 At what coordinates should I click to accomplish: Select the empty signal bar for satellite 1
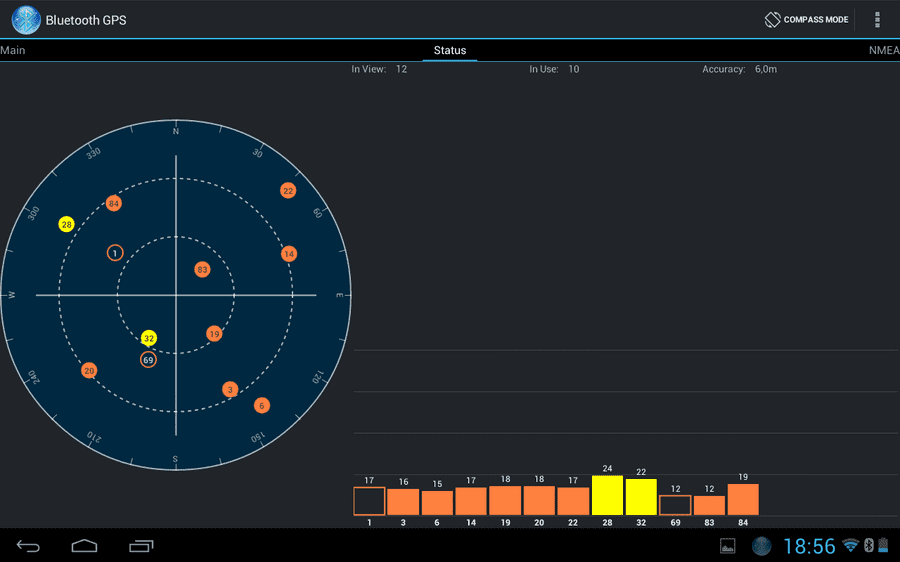click(369, 501)
